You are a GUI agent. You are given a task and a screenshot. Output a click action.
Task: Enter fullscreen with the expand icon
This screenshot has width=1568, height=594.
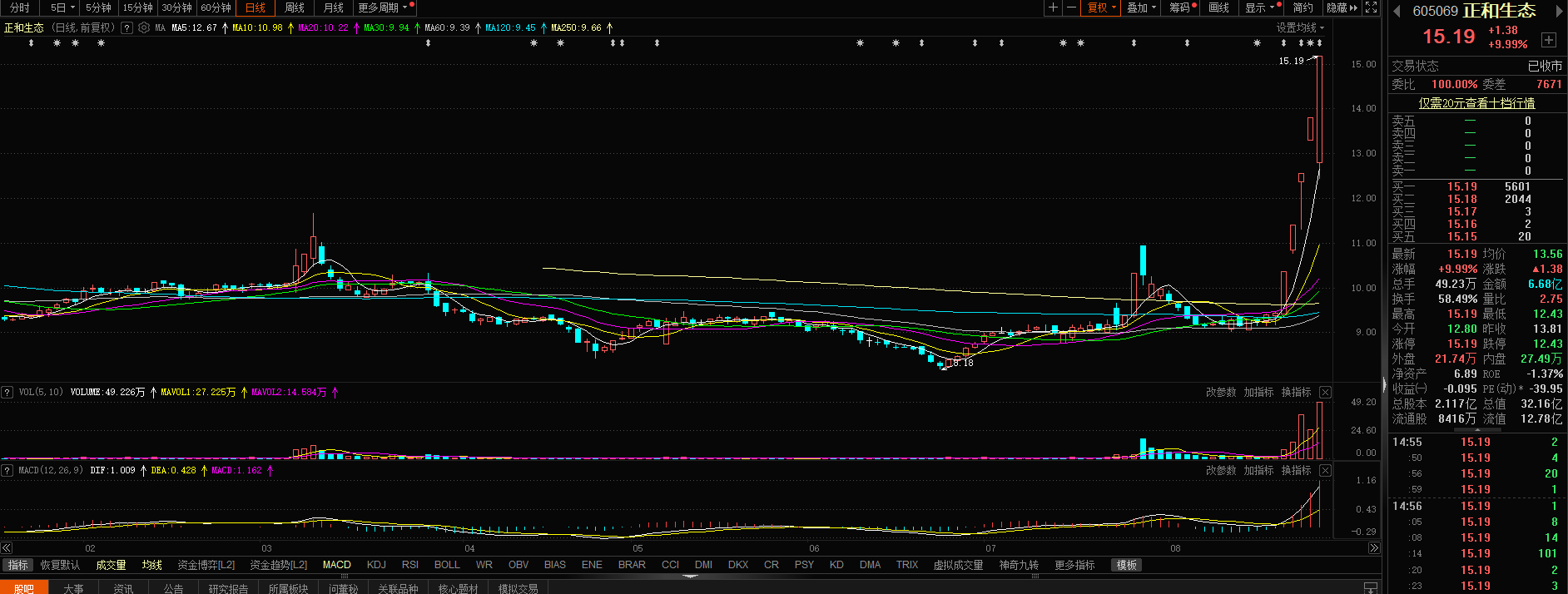(1371, 7)
